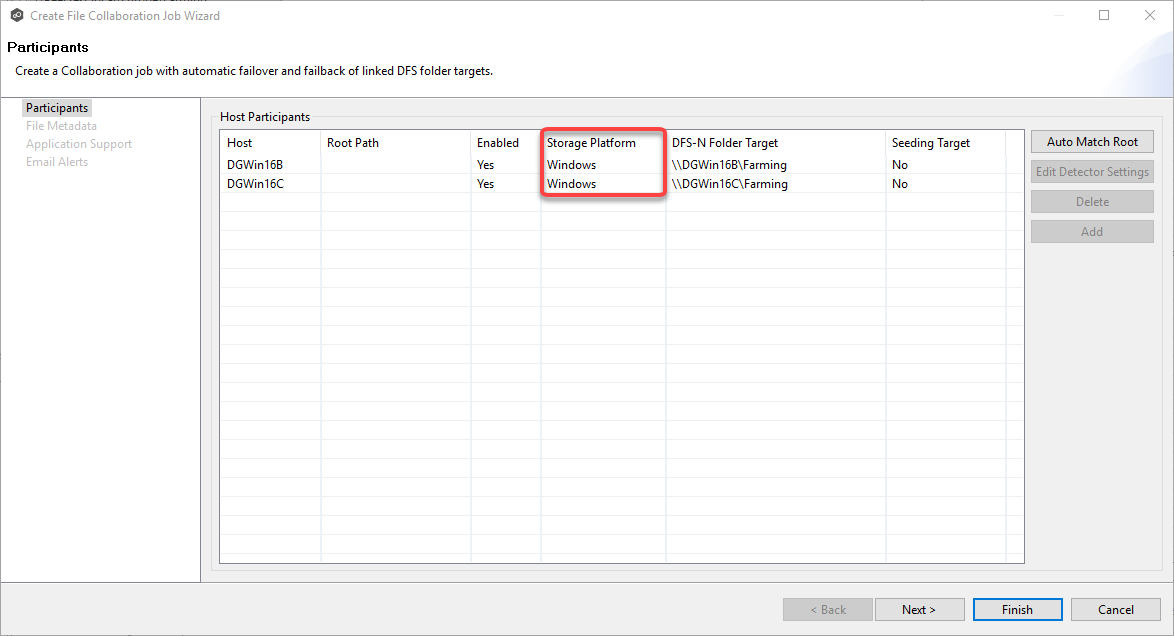
Task: Click the Windows value for DGWin16C
Action: [x=571, y=183]
